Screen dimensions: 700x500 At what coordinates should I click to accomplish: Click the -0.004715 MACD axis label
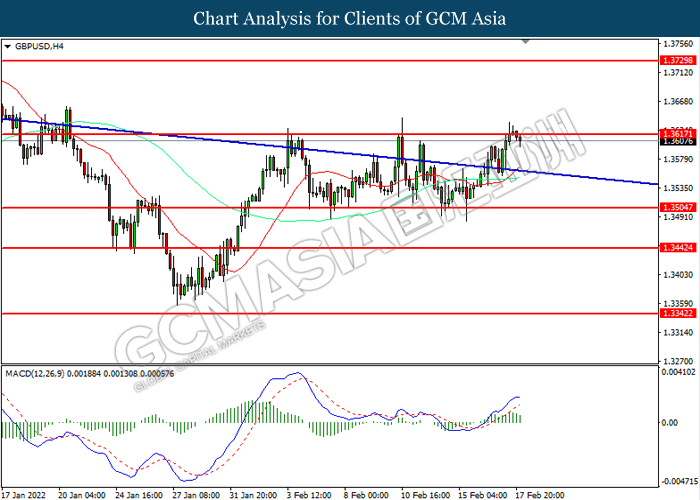[679, 482]
